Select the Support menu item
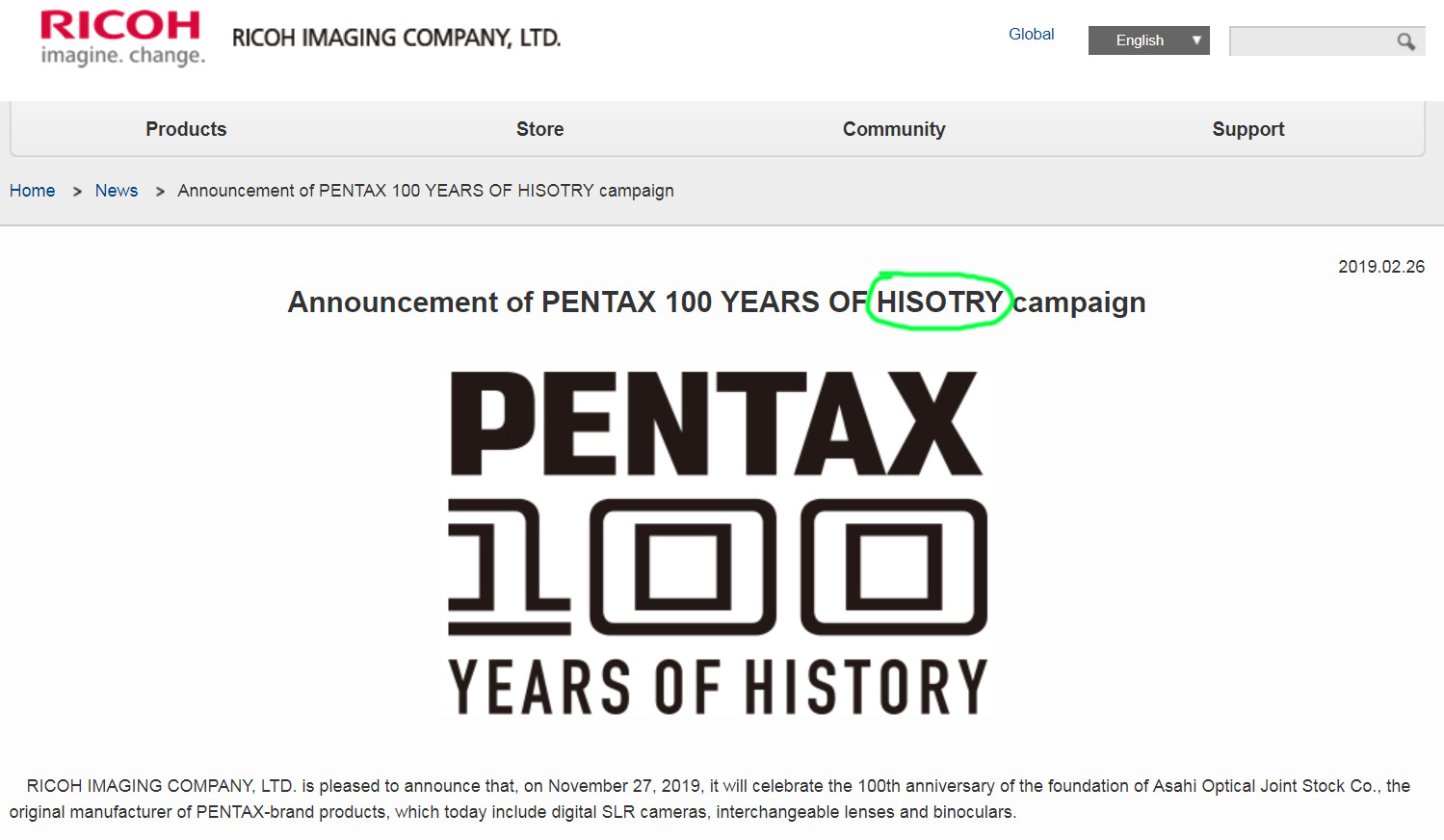Screen dimensions: 1444x840 1247,129
